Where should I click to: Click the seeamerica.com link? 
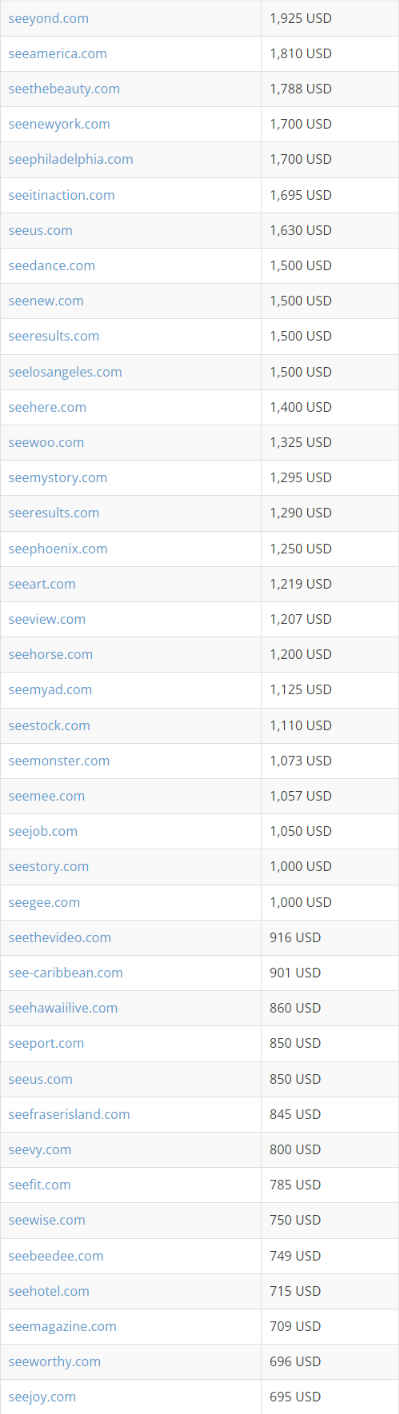[58, 53]
